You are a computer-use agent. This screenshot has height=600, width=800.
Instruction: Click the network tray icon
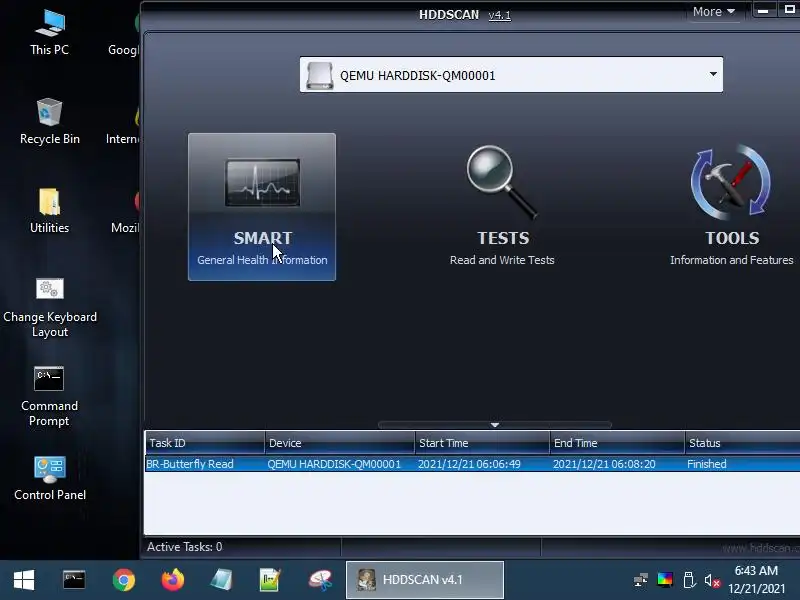coord(641,580)
